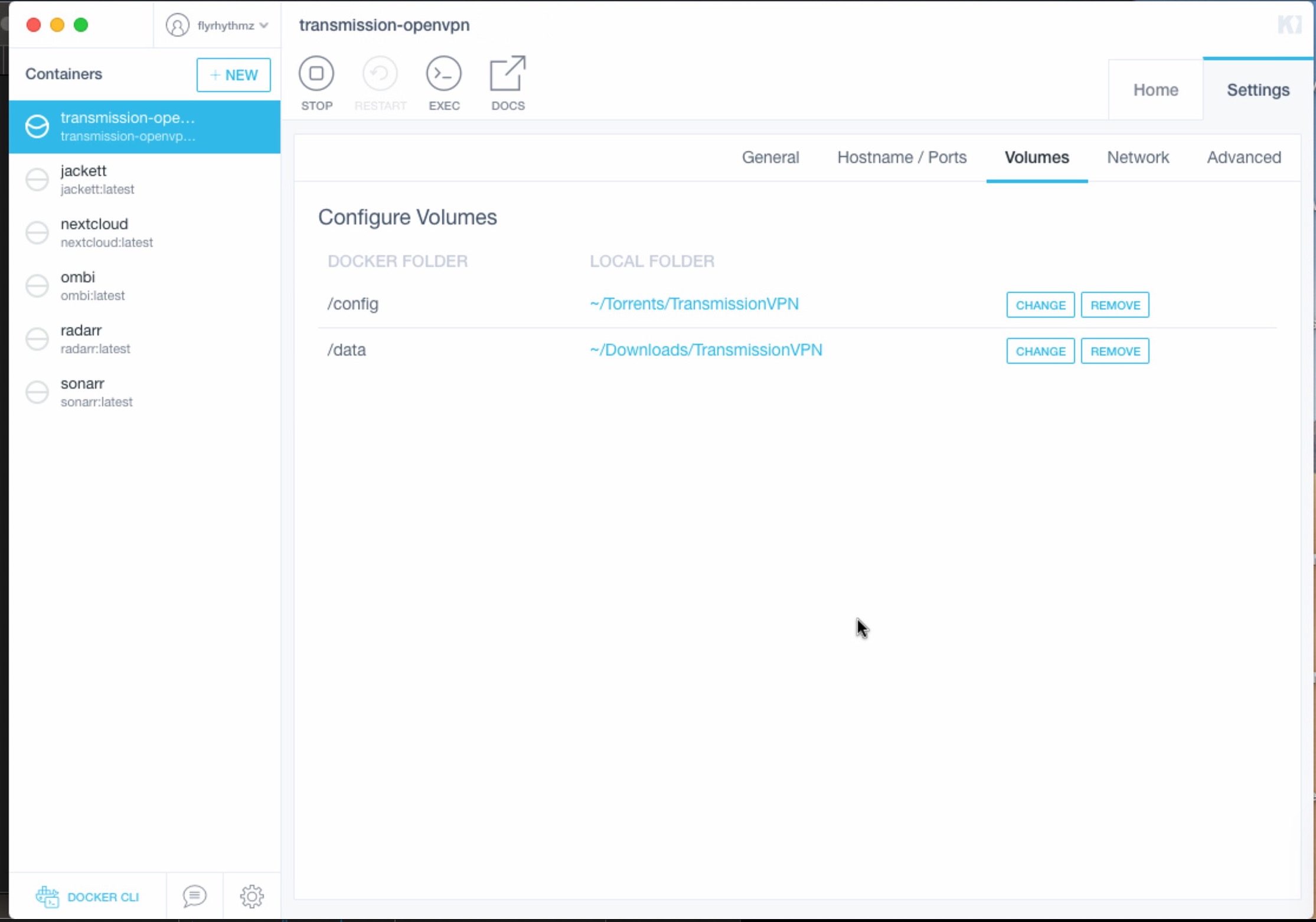Click the RESTART icon
Screen dimensions: 1316x922
point(380,74)
